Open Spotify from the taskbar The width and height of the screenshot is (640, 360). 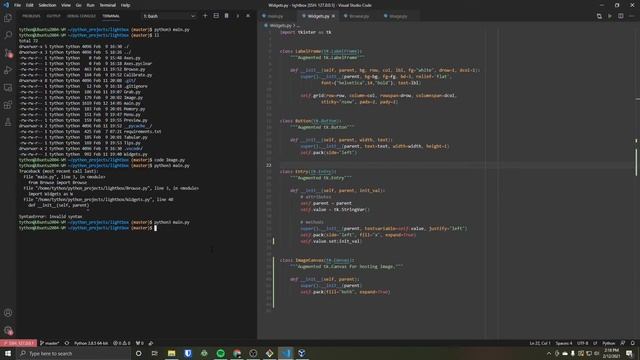pos(220,353)
